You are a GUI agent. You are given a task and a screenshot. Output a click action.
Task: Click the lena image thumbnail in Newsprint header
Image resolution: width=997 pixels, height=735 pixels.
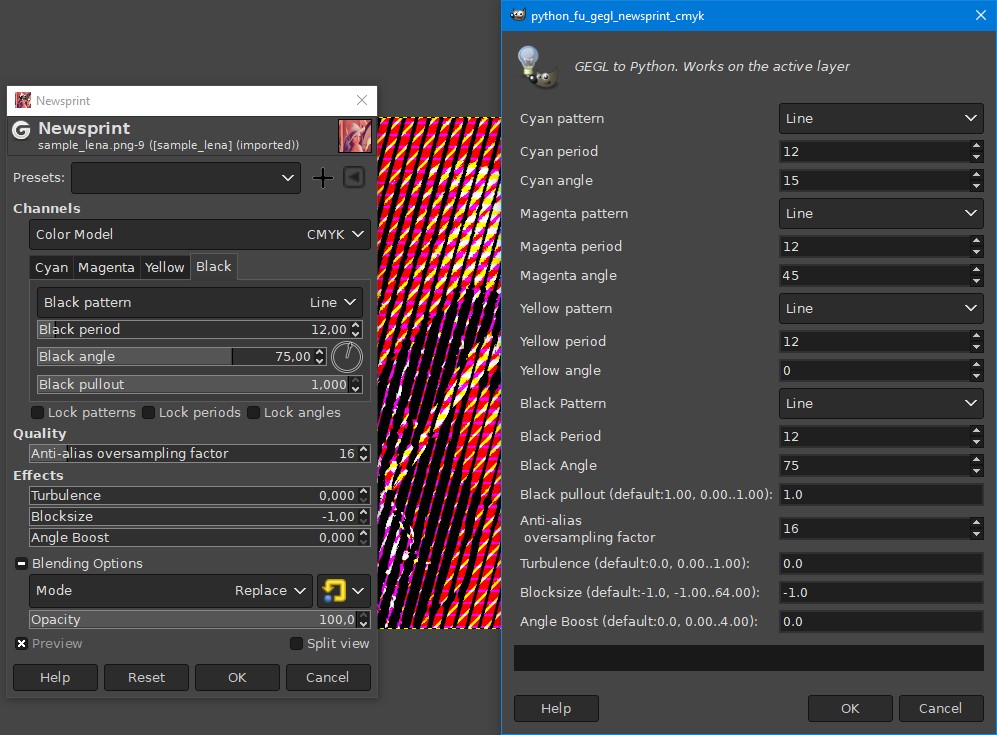[355, 135]
